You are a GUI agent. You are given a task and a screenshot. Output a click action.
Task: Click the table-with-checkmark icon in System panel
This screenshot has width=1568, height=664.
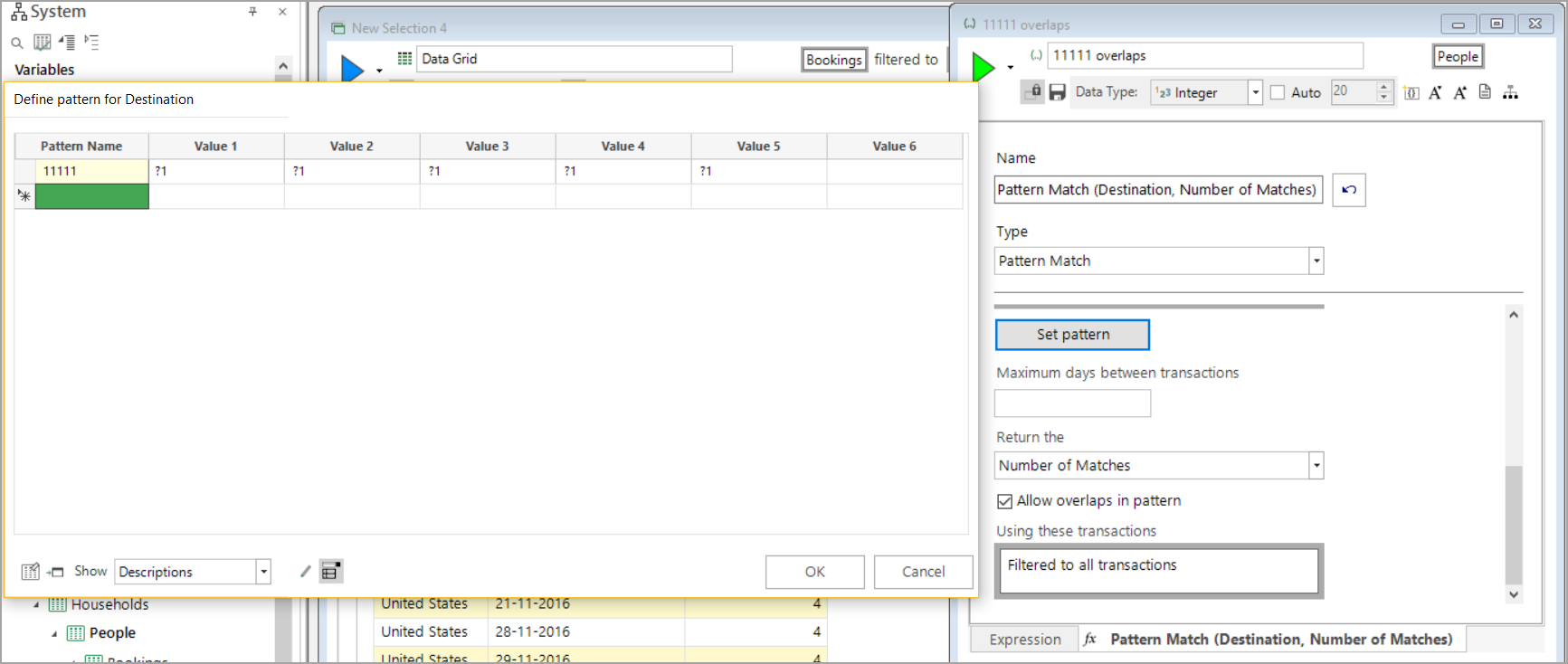coord(42,43)
